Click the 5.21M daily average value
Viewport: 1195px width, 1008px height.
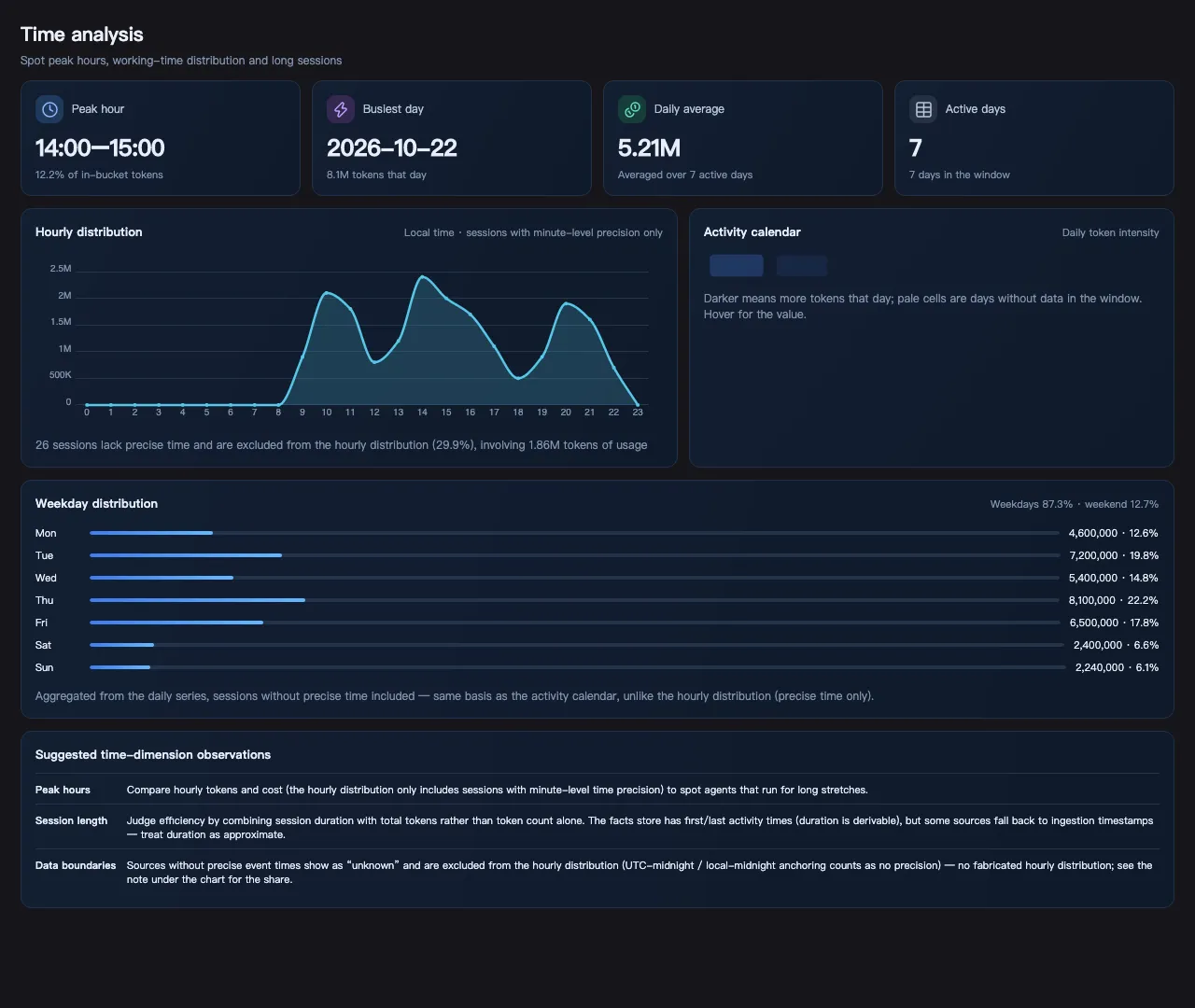[x=649, y=148]
